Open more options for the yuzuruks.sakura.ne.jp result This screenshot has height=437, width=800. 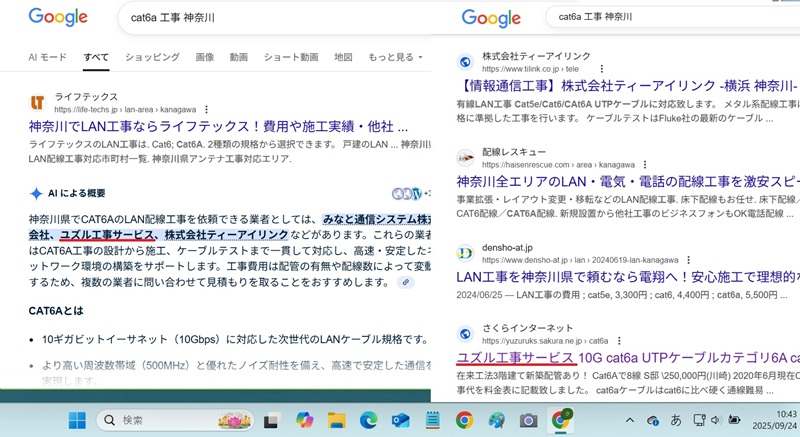tap(619, 341)
